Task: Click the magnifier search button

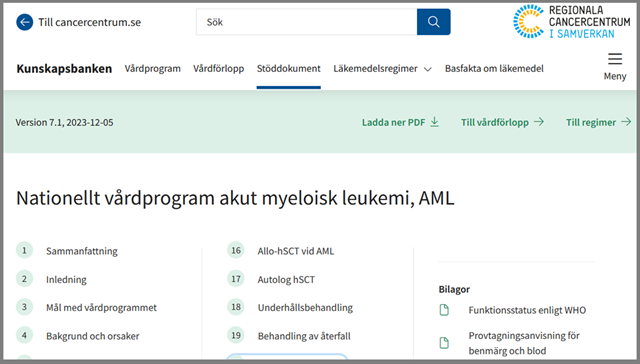Action: pos(433,22)
